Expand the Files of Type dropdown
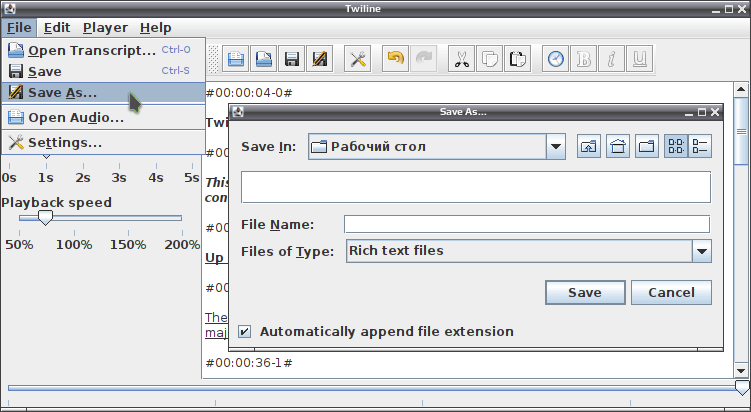 pyautogui.click(x=702, y=251)
